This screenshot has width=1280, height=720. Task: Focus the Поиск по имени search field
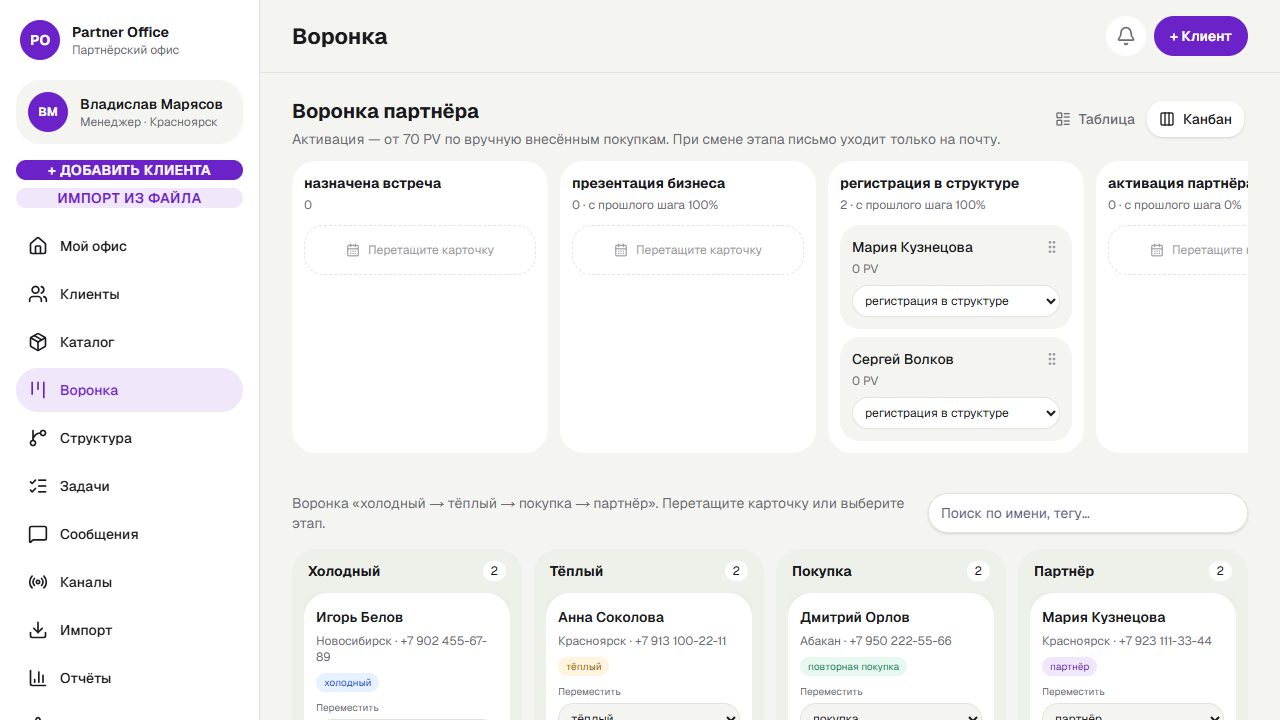pyautogui.click(x=1088, y=513)
